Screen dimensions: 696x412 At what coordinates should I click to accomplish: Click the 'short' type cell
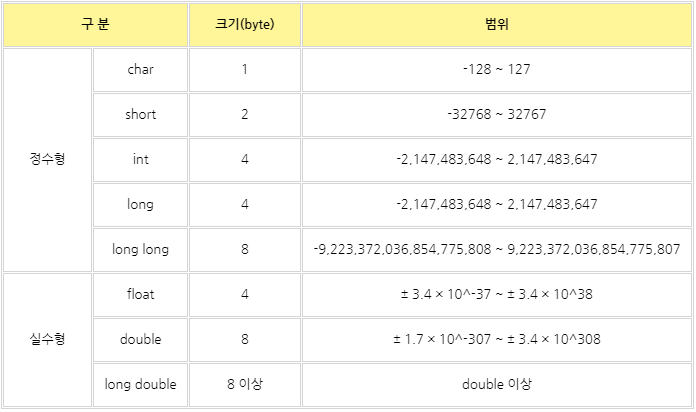click(140, 114)
